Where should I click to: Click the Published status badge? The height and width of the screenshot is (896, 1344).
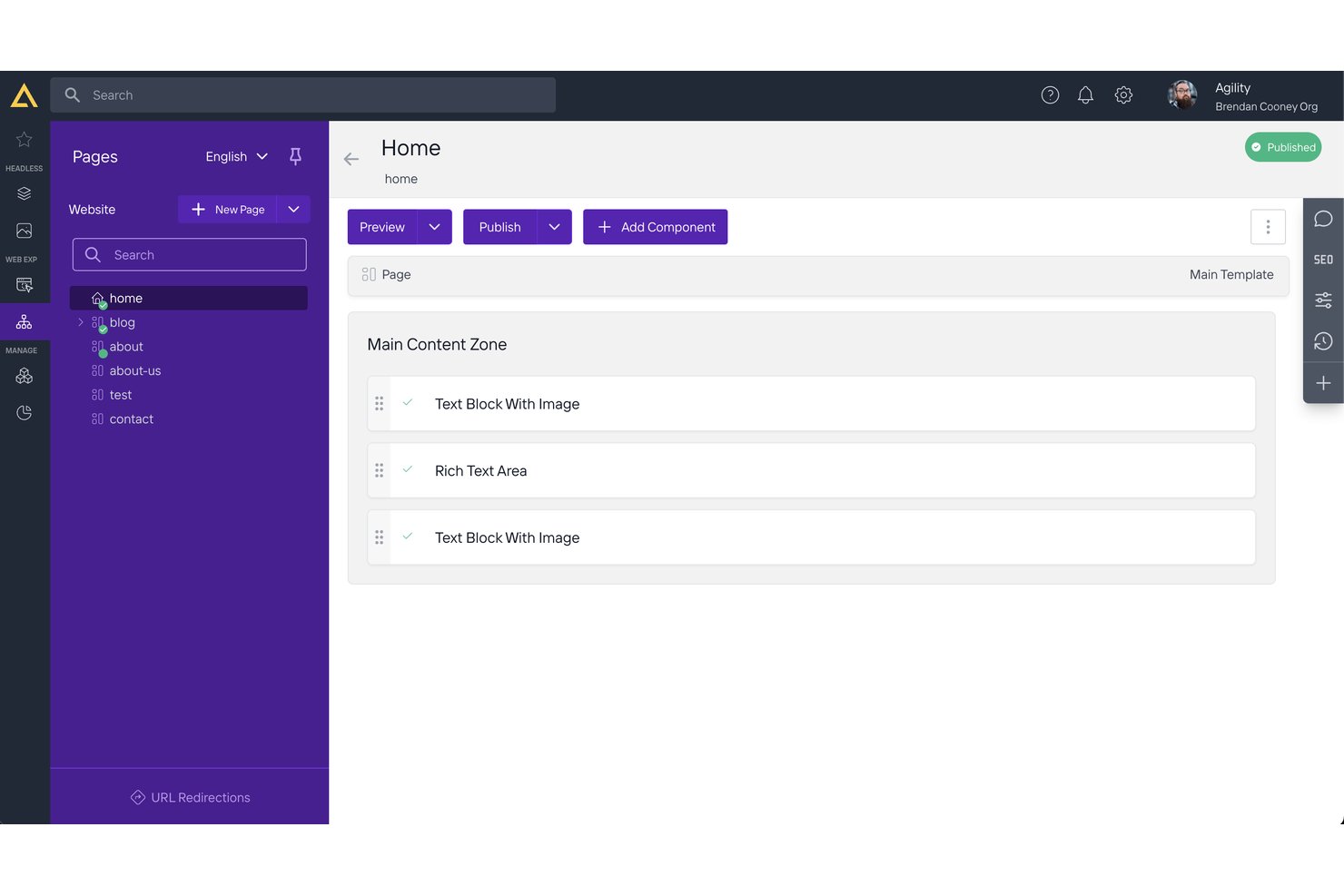(x=1282, y=147)
